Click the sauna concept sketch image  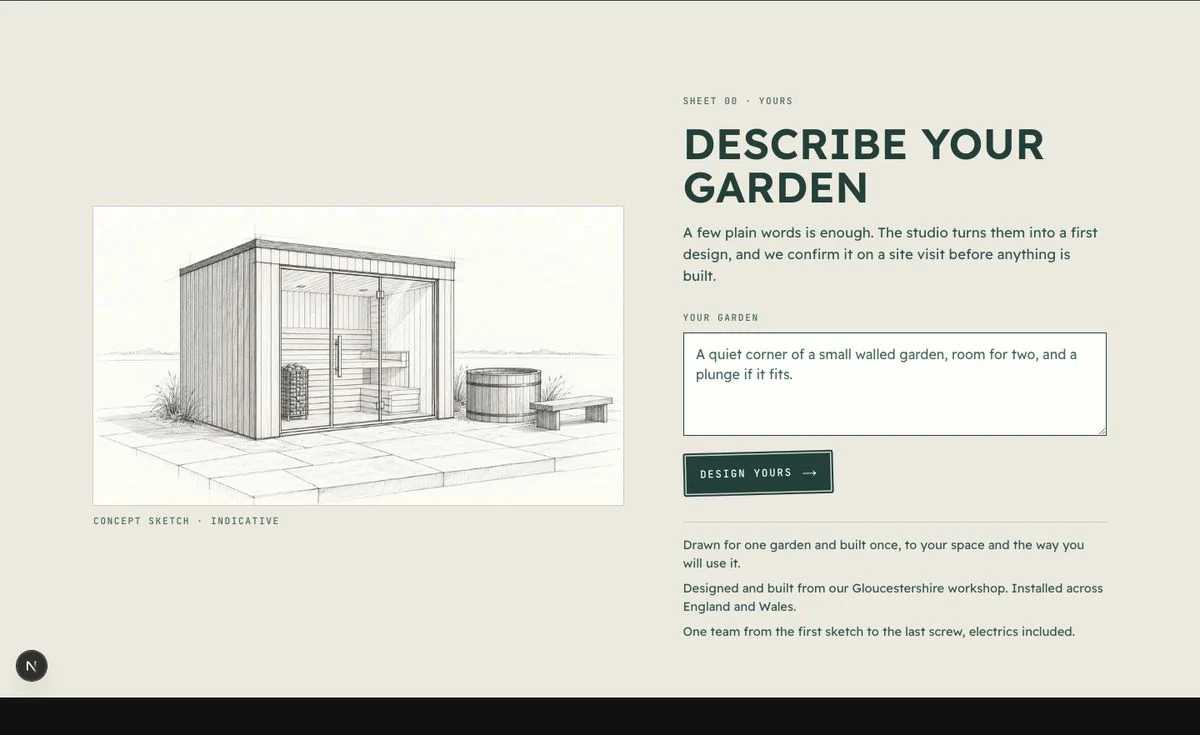click(x=358, y=356)
